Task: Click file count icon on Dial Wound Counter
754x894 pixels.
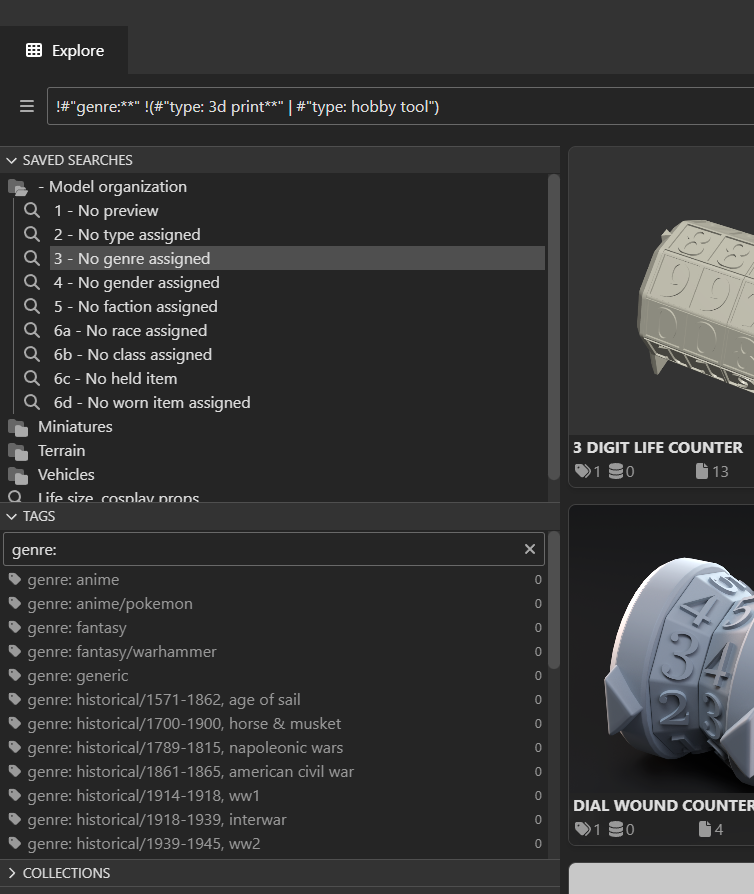Action: [x=705, y=829]
